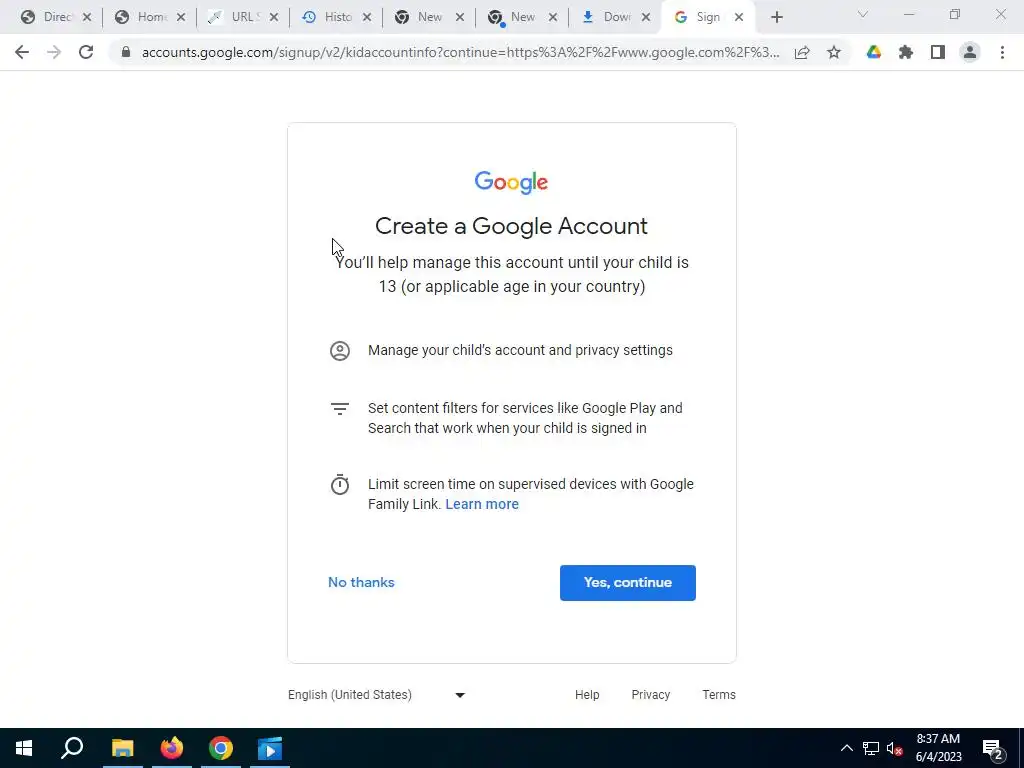This screenshot has width=1024, height=768.
Task: Close the Direc tab
Action: [x=87, y=18]
